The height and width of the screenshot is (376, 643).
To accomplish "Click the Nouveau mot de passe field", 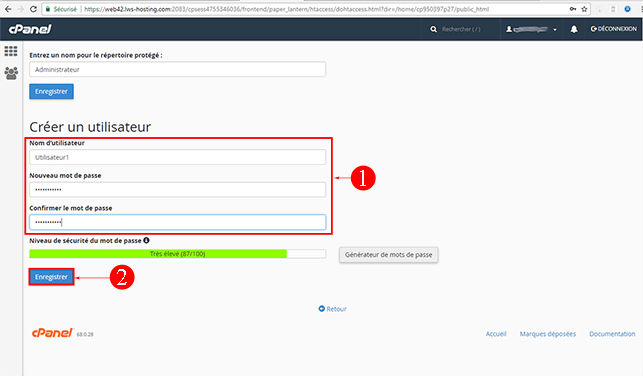I will 178,189.
